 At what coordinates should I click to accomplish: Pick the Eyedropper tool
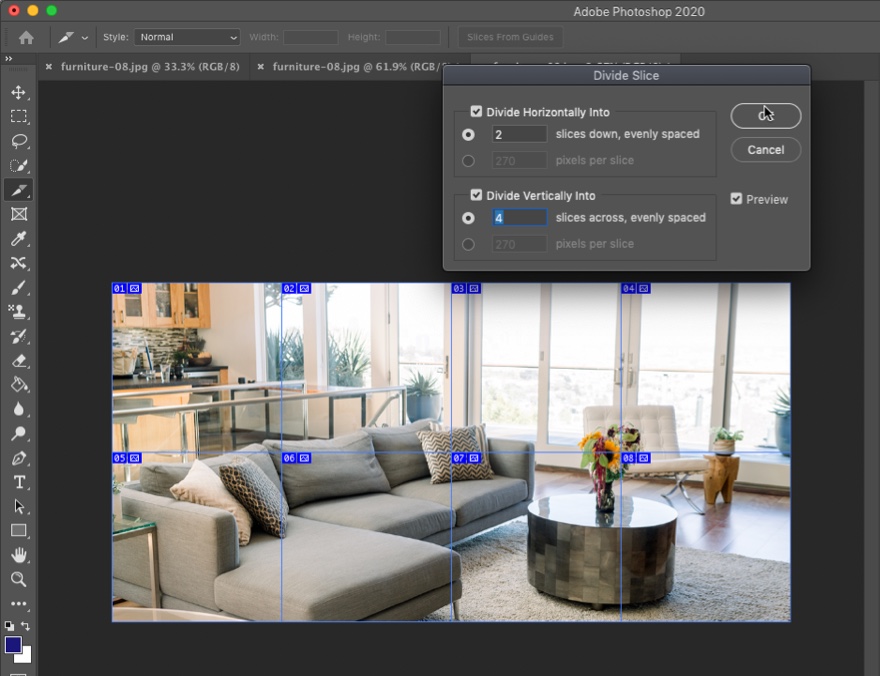(19, 239)
